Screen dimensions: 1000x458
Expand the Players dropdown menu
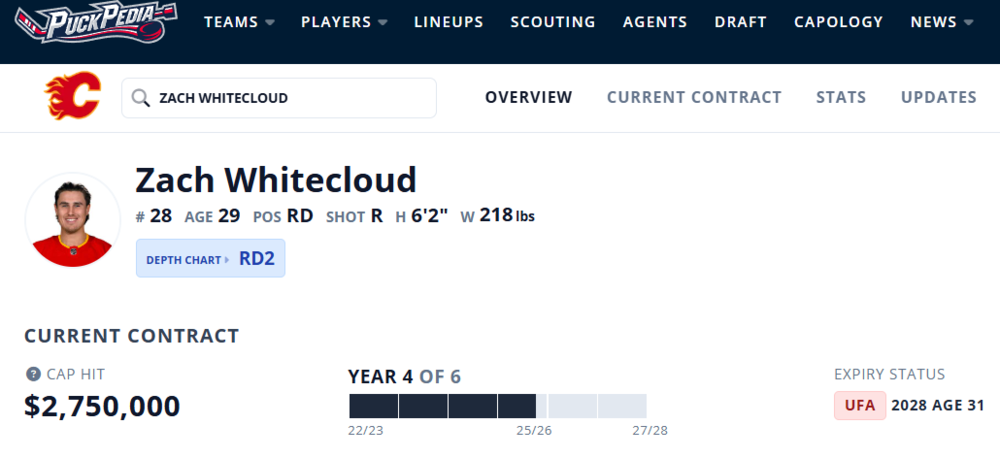point(343,22)
